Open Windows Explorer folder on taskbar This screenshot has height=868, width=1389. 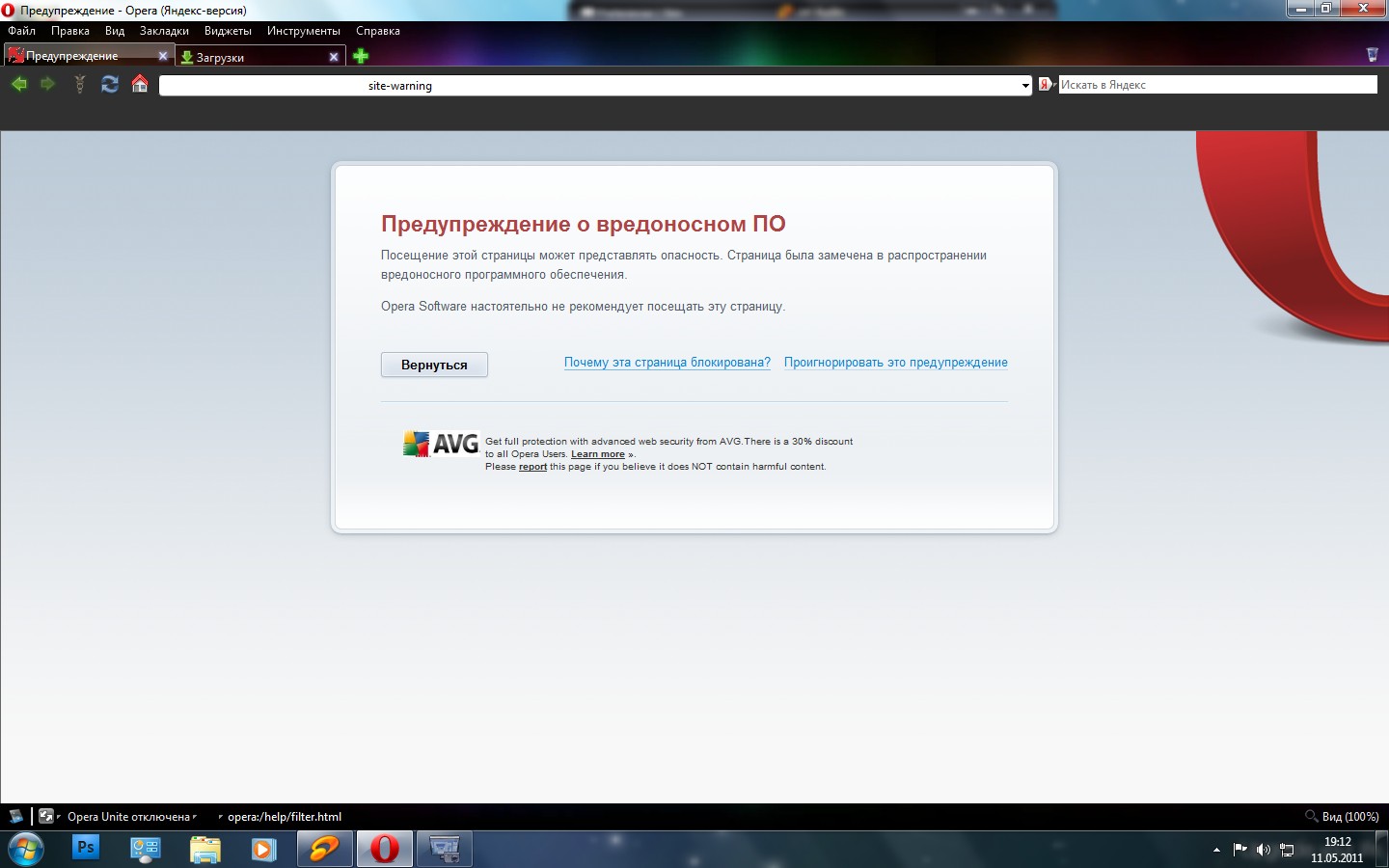[x=205, y=849]
